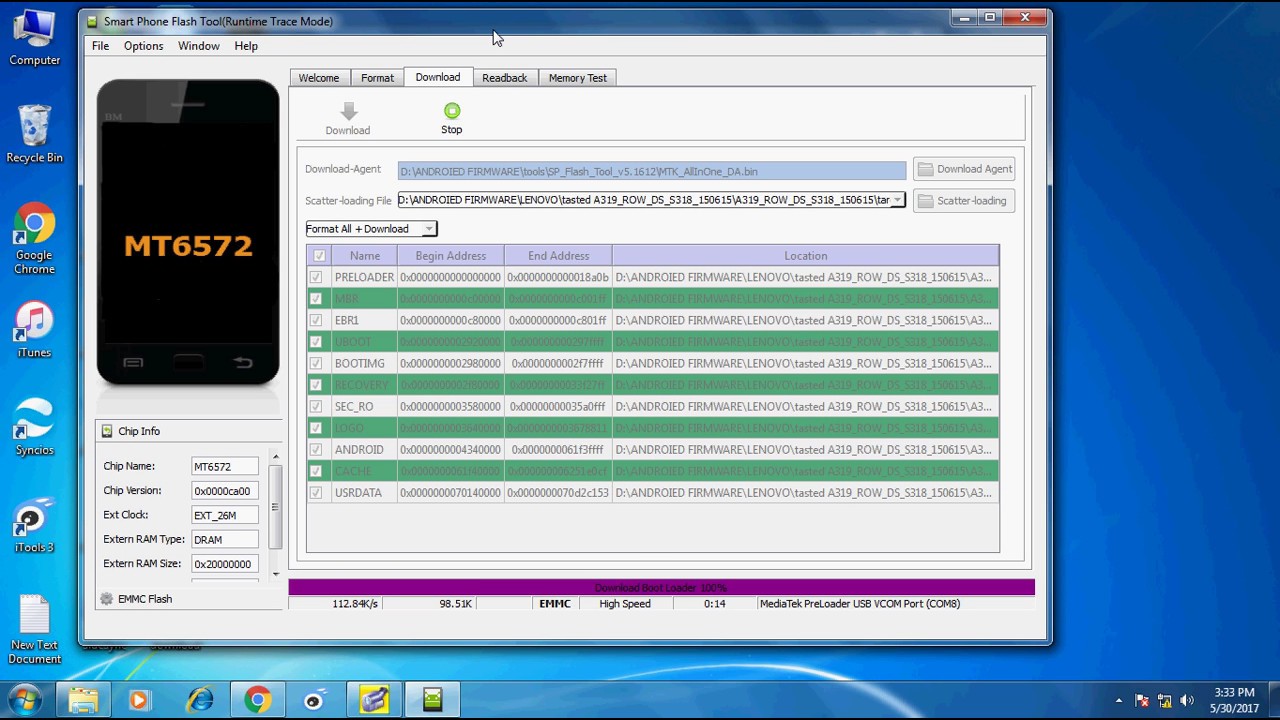Expand the Scatter-loading File path dropdown arrow
The width and height of the screenshot is (1280, 720).
click(x=898, y=200)
